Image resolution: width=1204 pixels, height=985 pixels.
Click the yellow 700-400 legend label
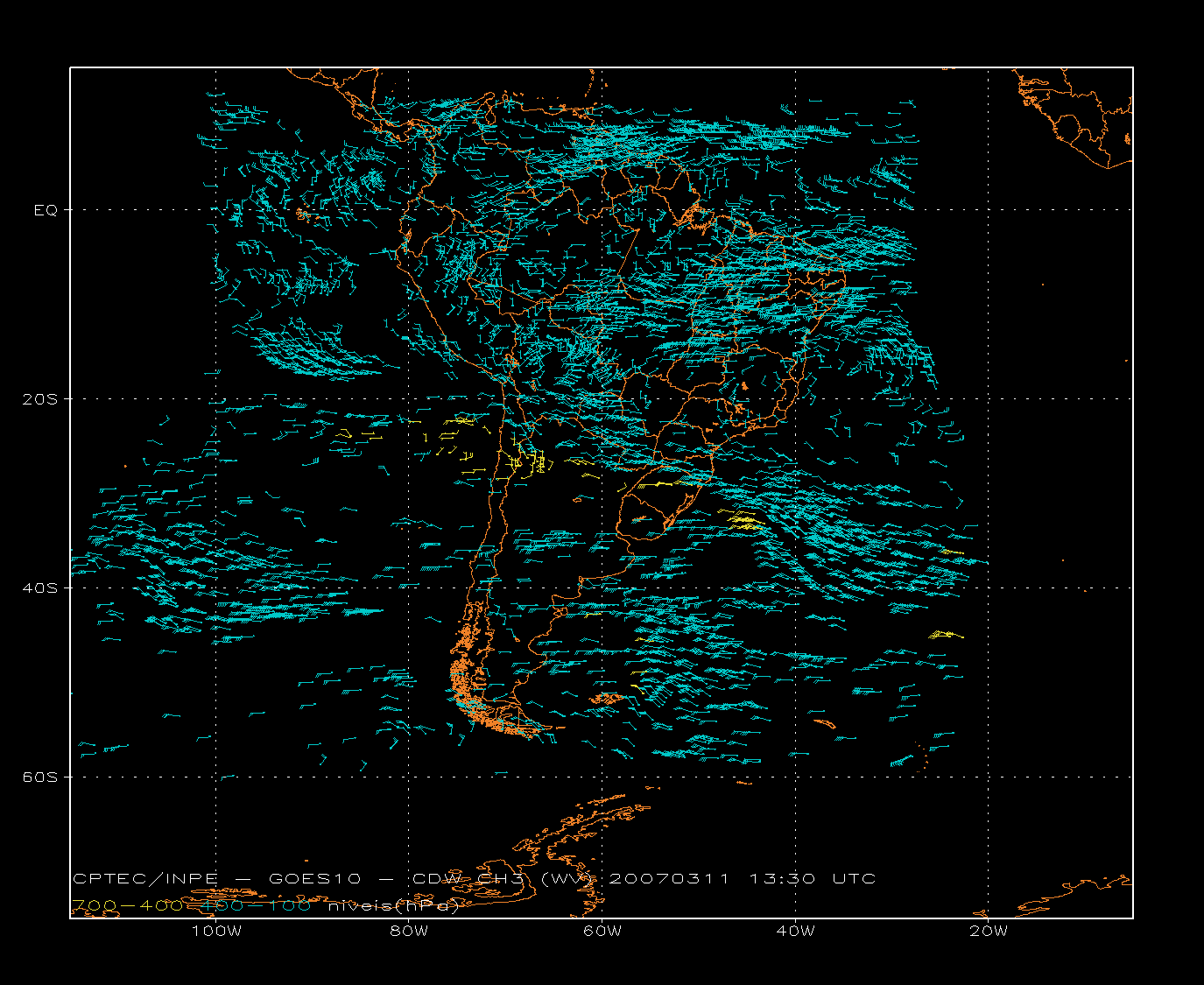[127, 905]
